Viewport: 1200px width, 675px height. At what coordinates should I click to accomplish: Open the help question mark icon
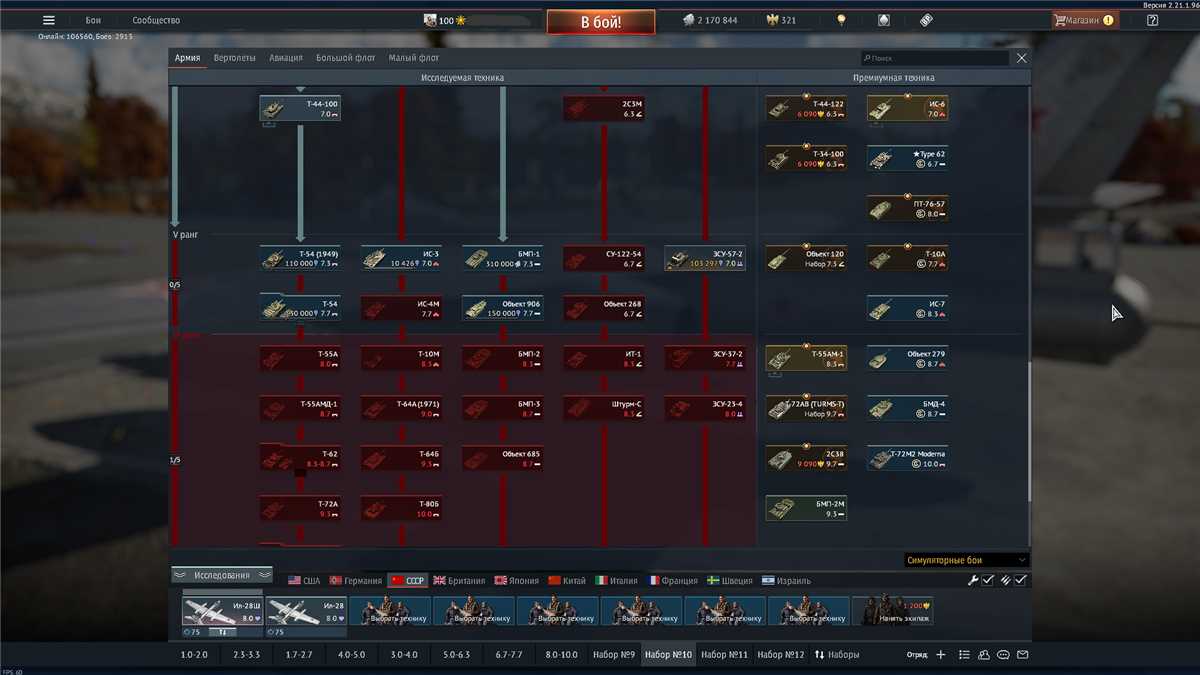pyautogui.click(x=1152, y=20)
